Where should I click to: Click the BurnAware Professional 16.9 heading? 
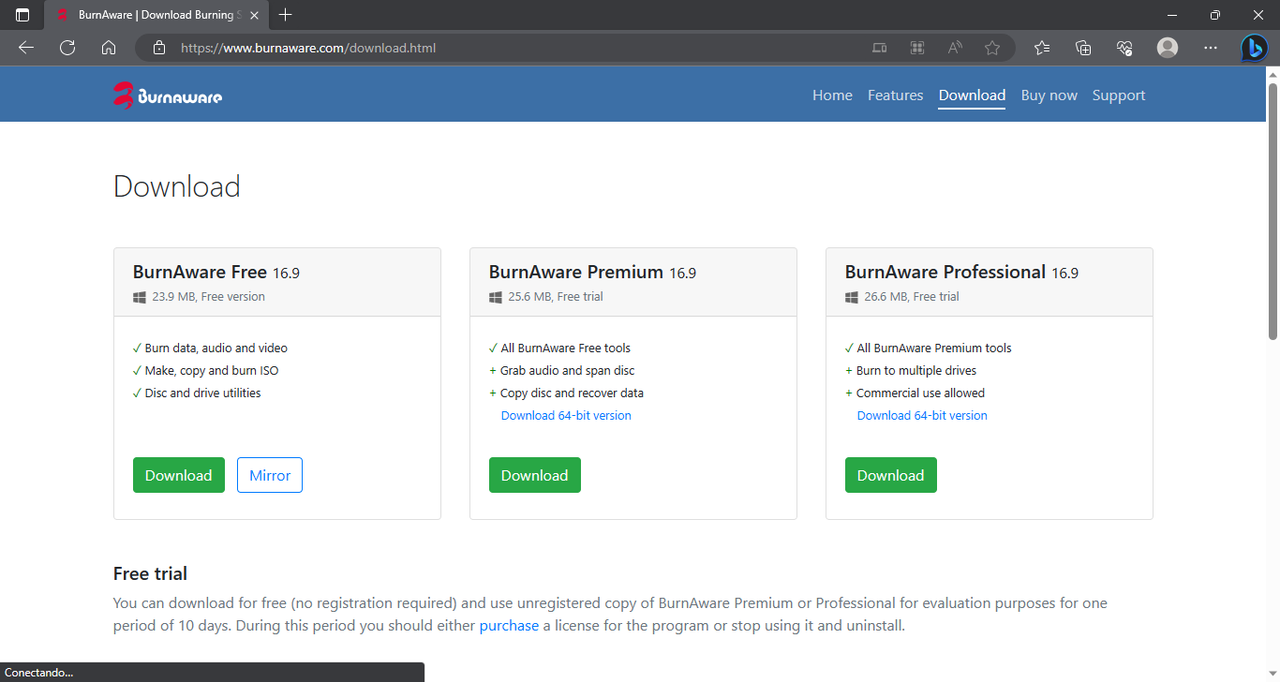pyautogui.click(x=962, y=272)
